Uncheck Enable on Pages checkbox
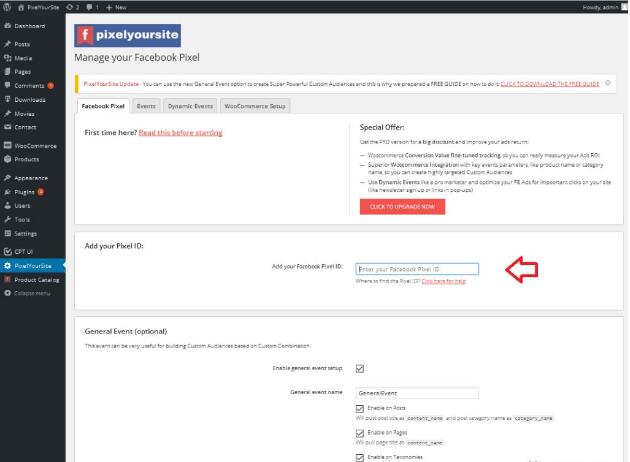Screen dimensions: 630x462 coord(360,433)
